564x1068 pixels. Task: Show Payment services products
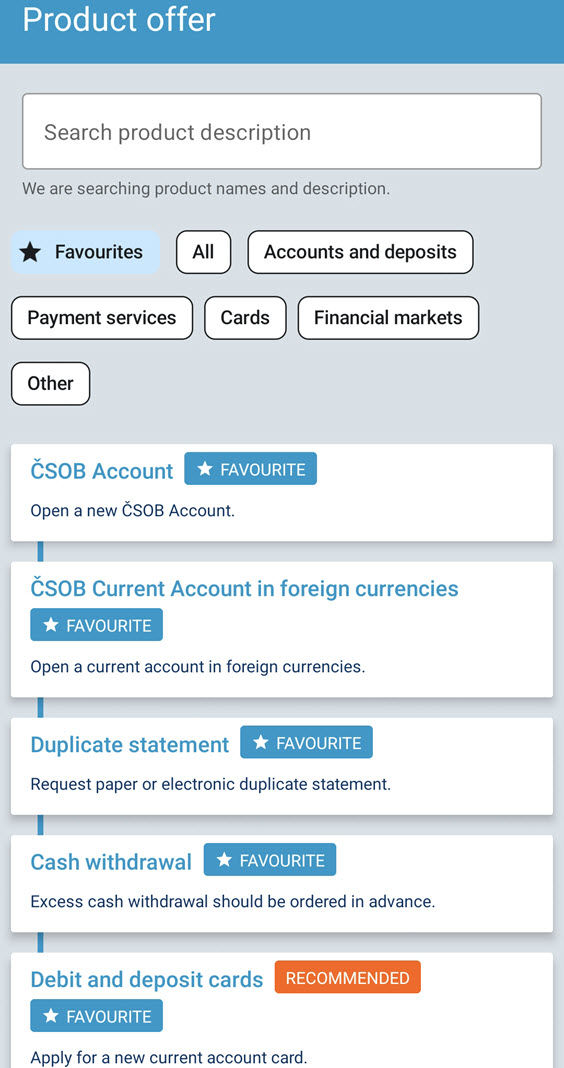click(x=102, y=317)
